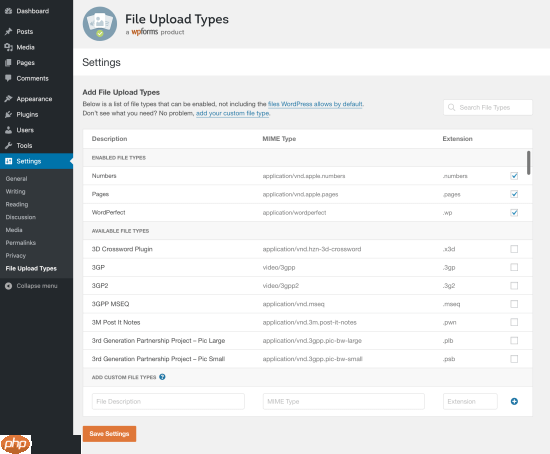This screenshot has height=454, width=550.
Task: Enable the Pic Small file type checkbox
Action: (x=514, y=359)
